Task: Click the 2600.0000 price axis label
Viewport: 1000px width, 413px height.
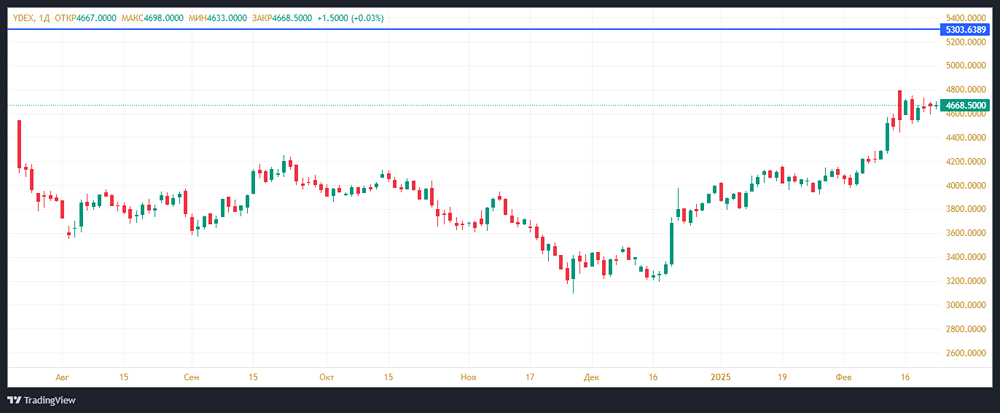Action: click(967, 353)
